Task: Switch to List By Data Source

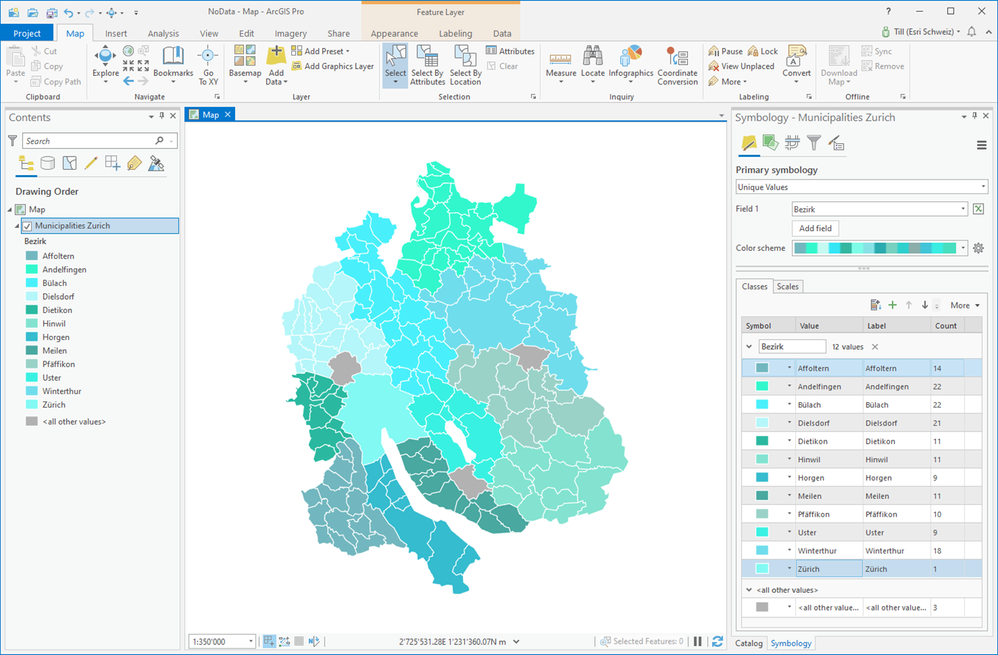Action: 48,164
